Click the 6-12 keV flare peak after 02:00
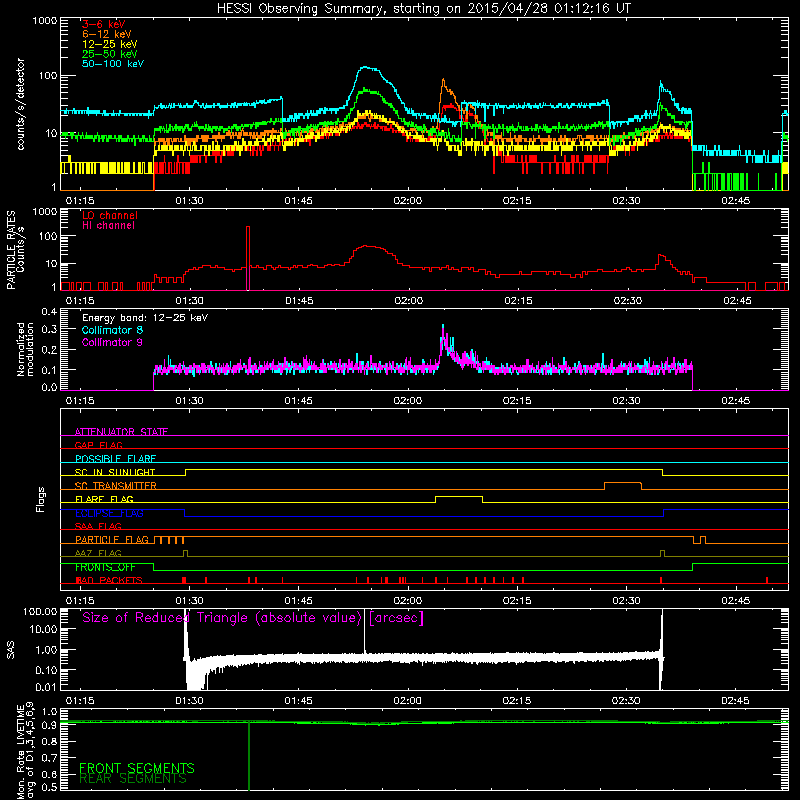800x800 pixels. pos(443,81)
